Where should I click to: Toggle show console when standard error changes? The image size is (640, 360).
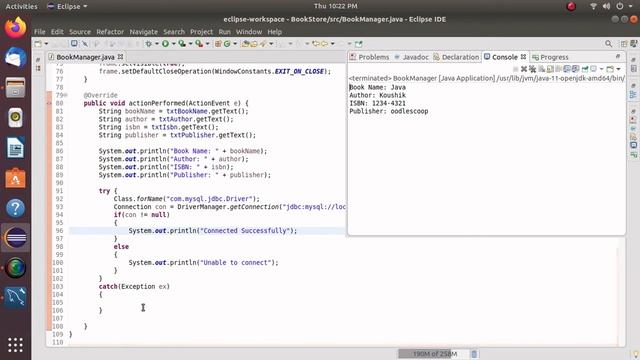pos(576,69)
